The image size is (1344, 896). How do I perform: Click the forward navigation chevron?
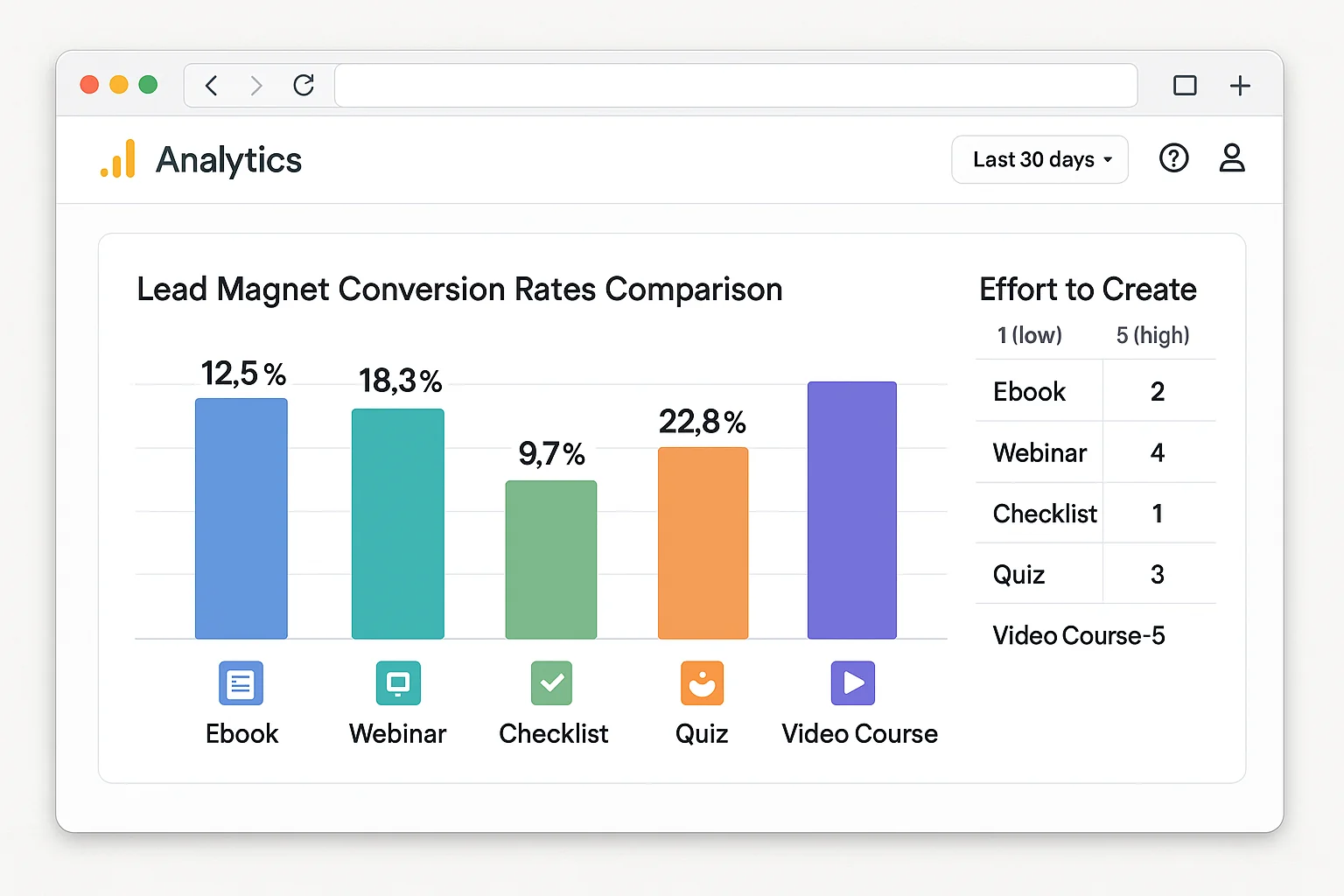click(x=256, y=85)
